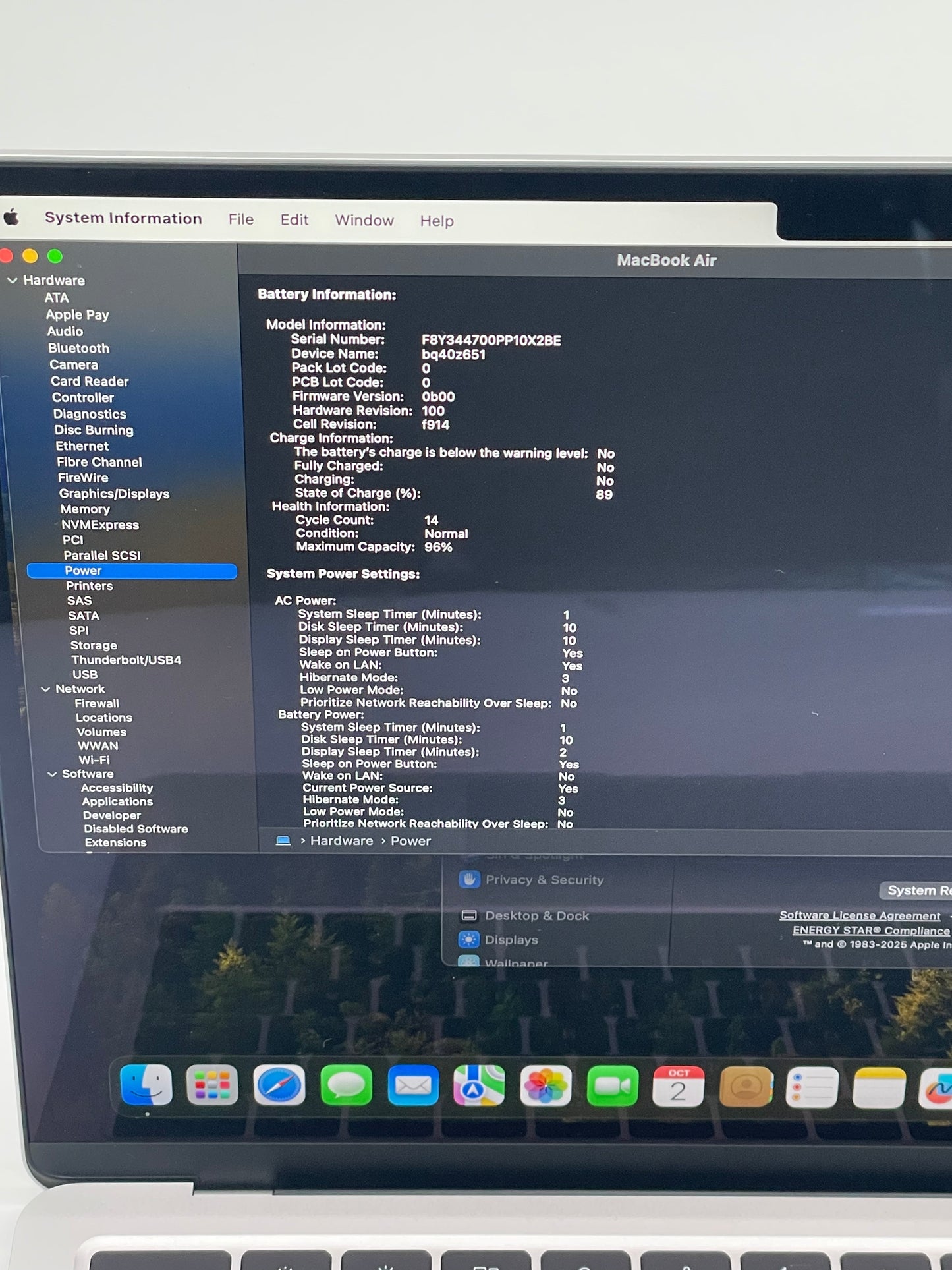Click Displays sun icon in Settings window
Image resolution: width=952 pixels, height=1270 pixels.
[x=469, y=940]
